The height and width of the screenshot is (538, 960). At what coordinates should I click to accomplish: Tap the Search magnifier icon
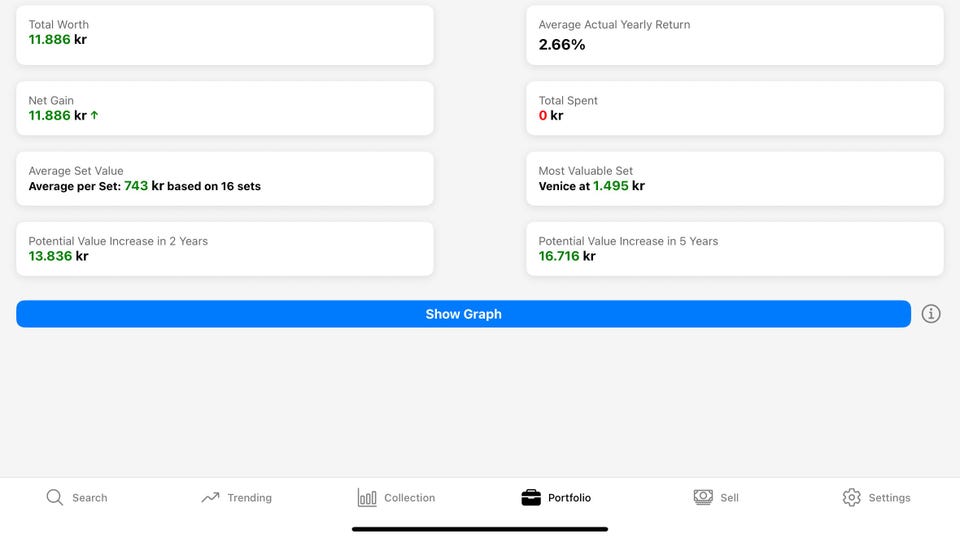coord(55,497)
